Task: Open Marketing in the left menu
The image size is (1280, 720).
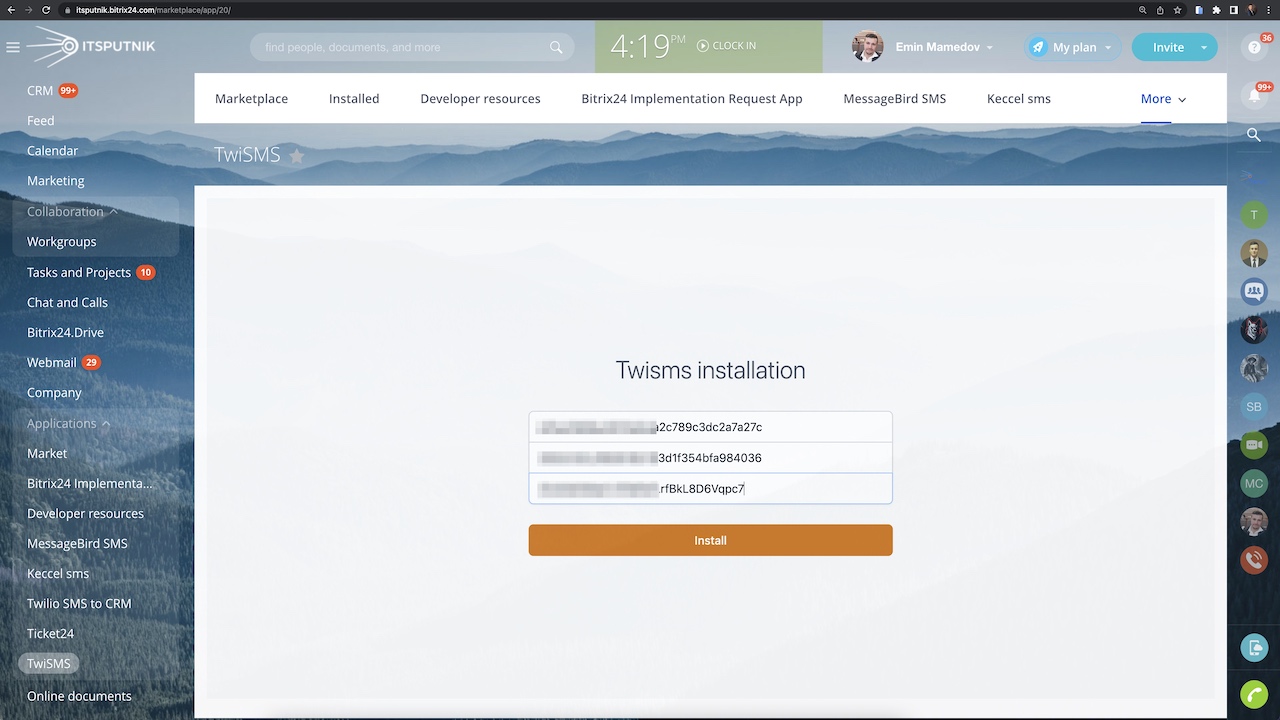Action: click(x=56, y=181)
